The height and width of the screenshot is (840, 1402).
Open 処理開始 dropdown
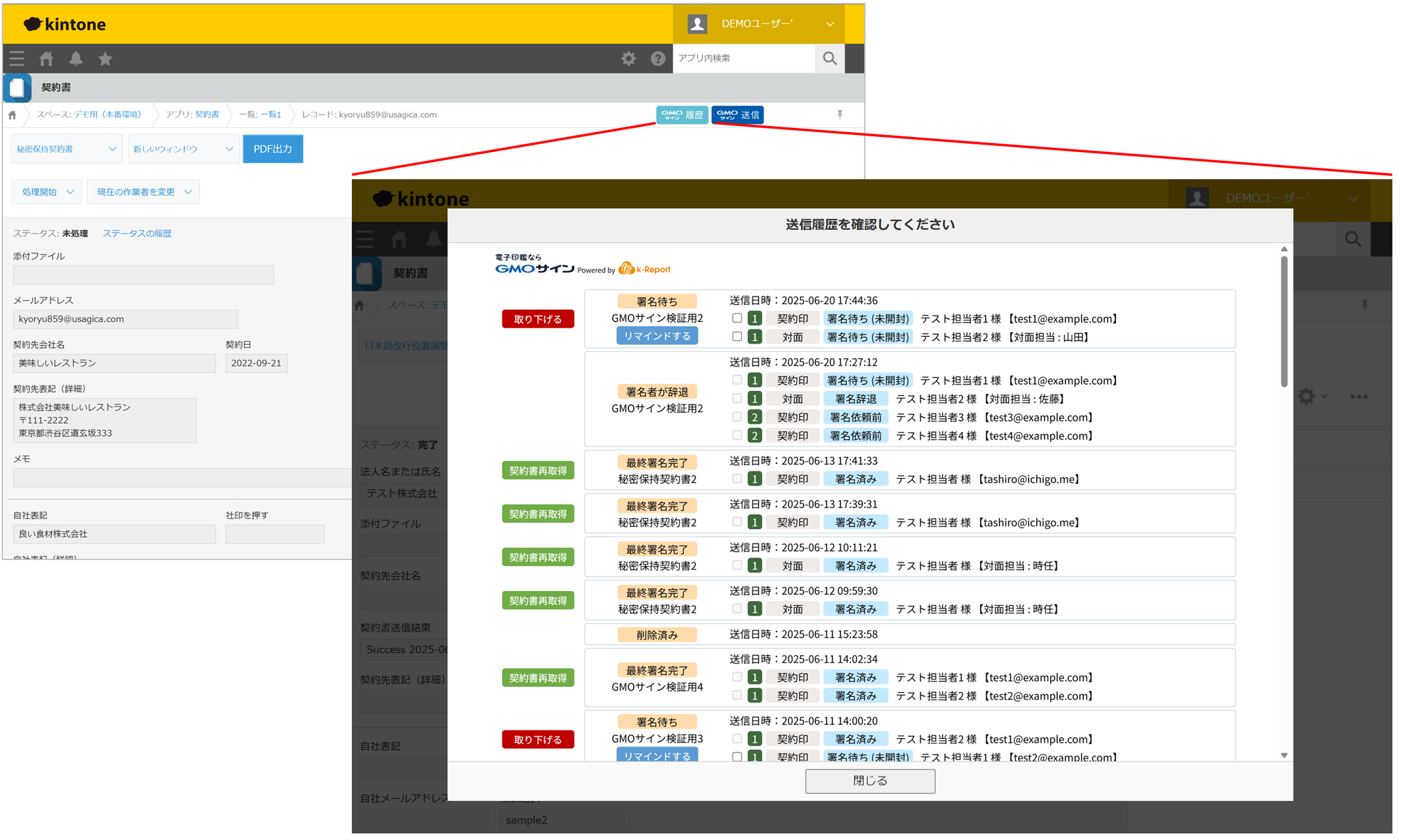click(47, 192)
